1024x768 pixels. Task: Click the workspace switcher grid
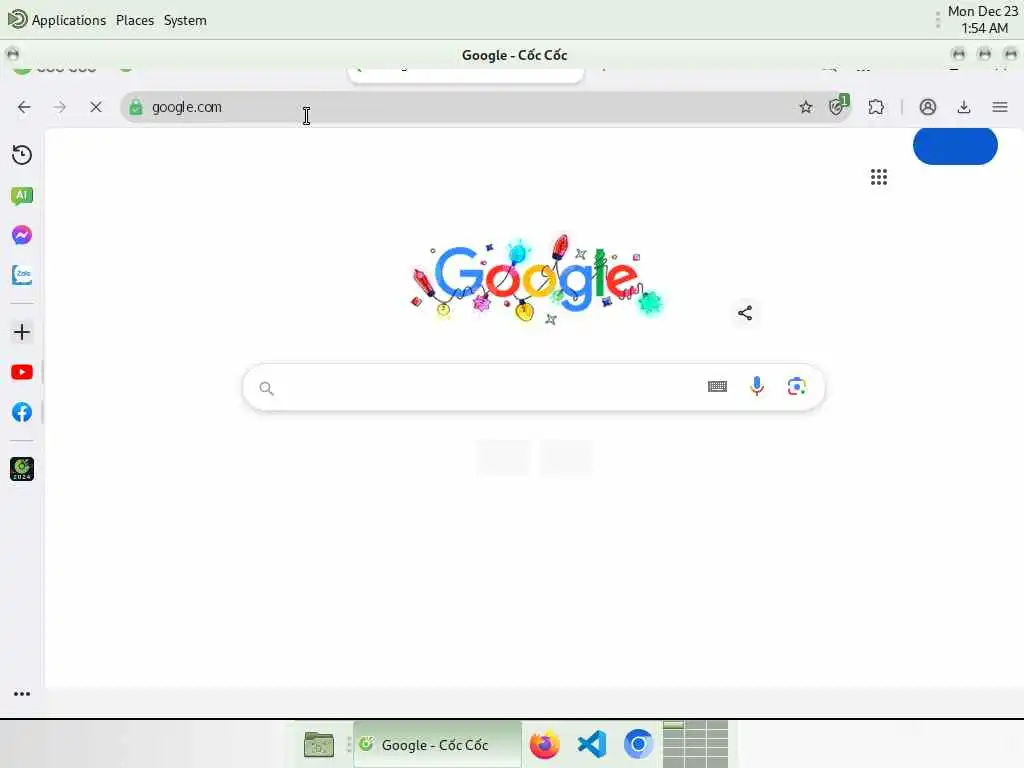[x=696, y=744]
